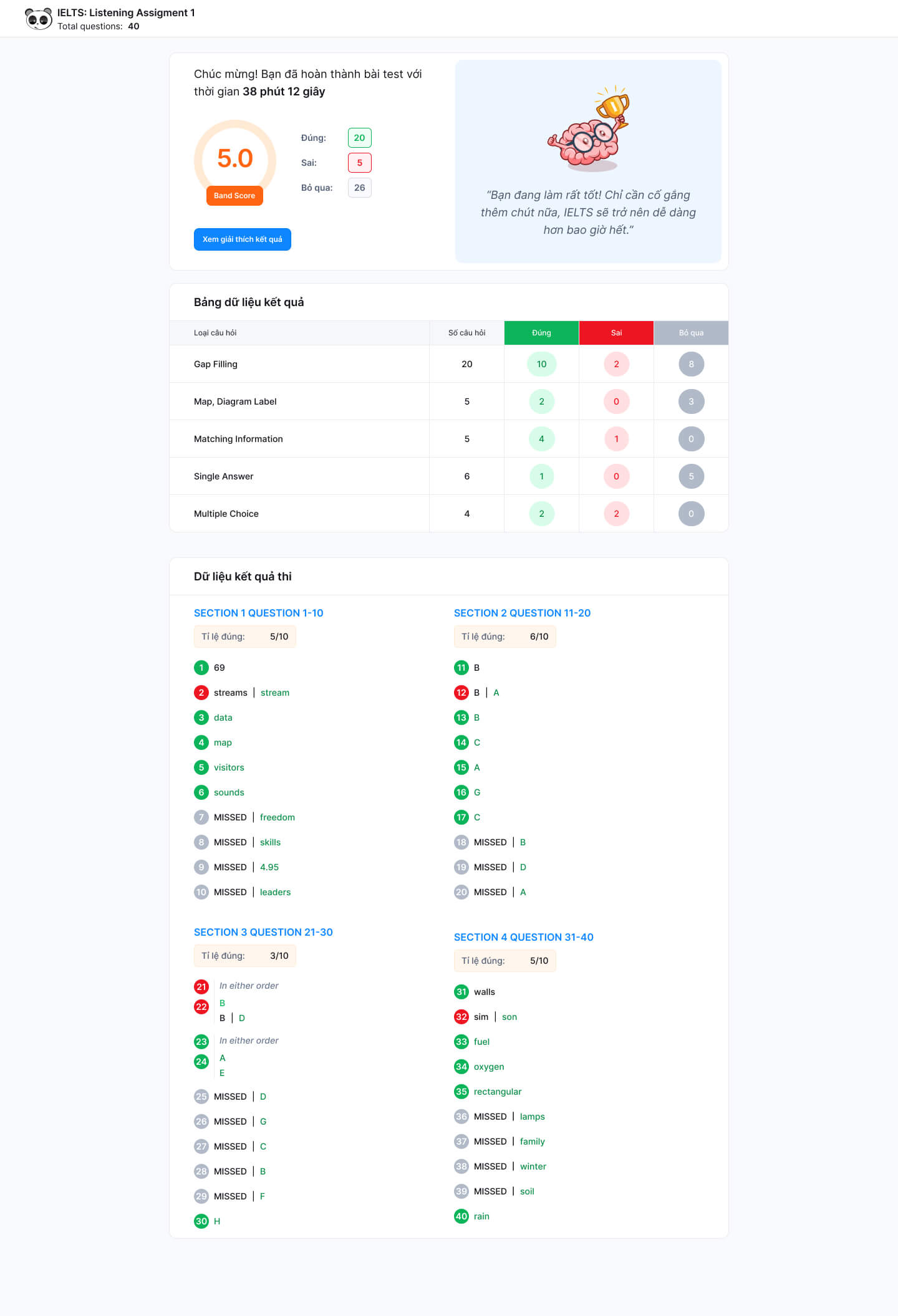Open the Section 4 Question 31-40 heading

pos(523,937)
